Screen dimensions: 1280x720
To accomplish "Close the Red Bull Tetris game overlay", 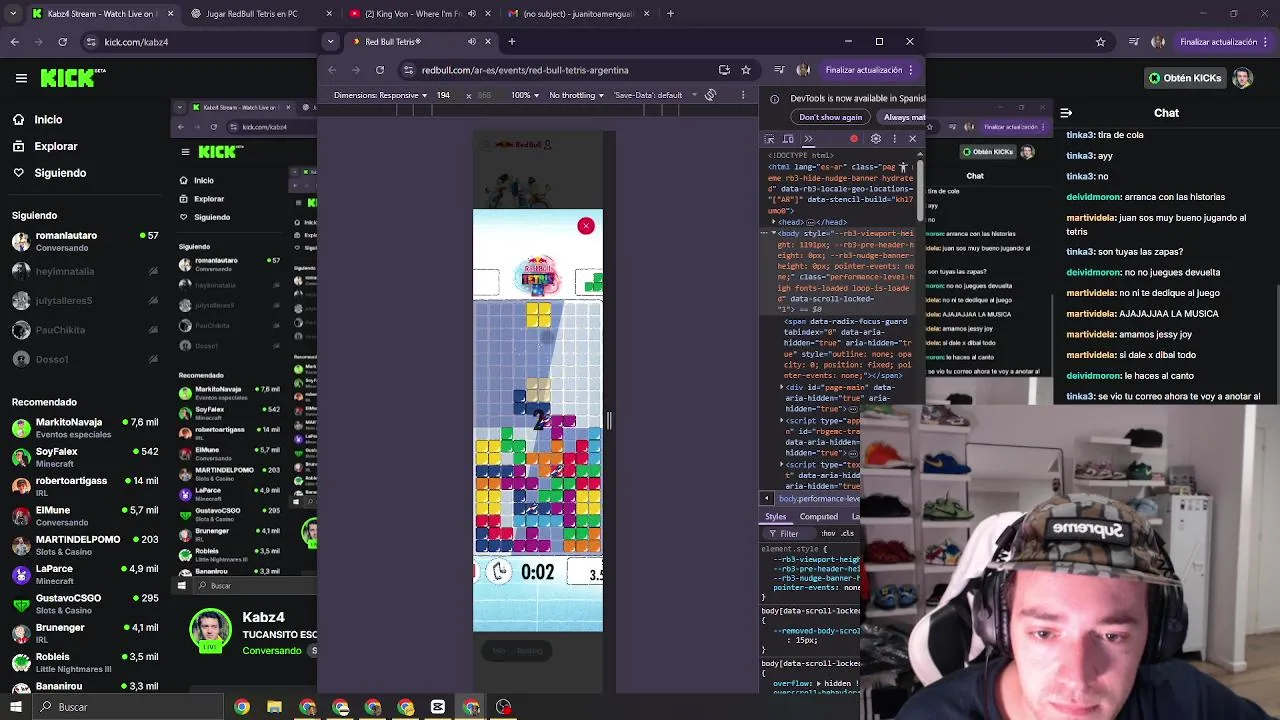I will click(586, 226).
